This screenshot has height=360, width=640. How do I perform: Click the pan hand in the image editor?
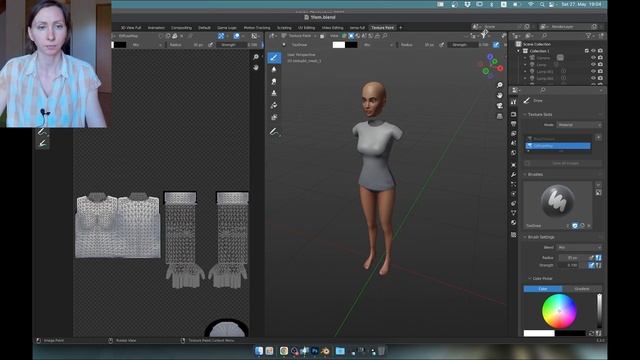coord(256,67)
